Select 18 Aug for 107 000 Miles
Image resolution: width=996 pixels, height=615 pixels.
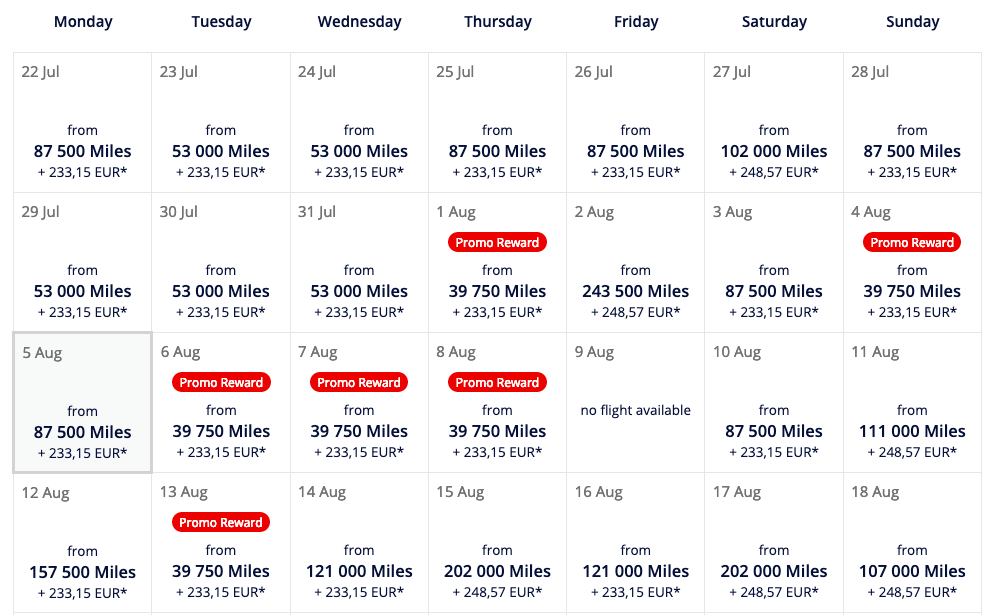tap(912, 571)
